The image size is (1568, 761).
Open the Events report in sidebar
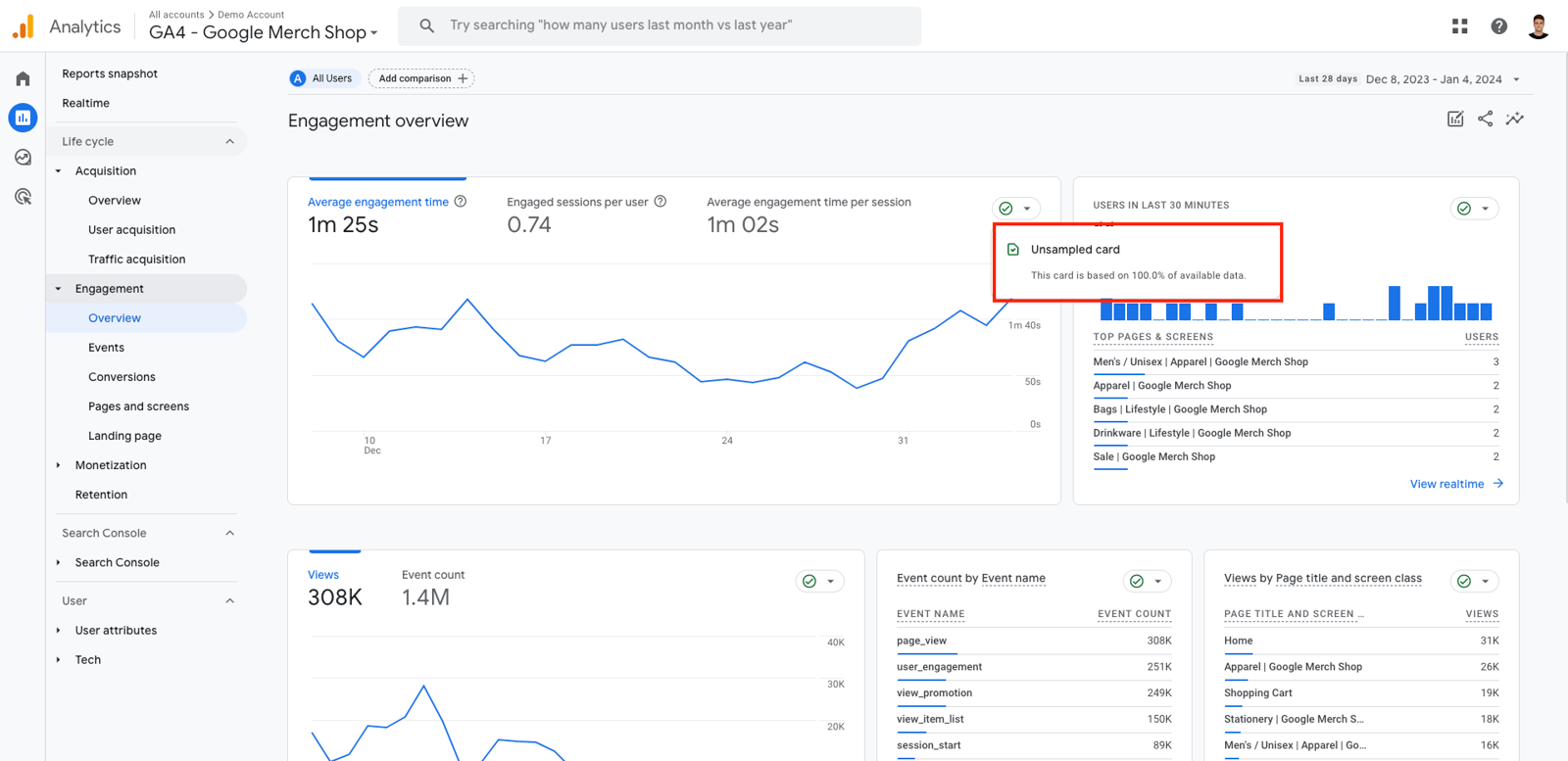(106, 348)
